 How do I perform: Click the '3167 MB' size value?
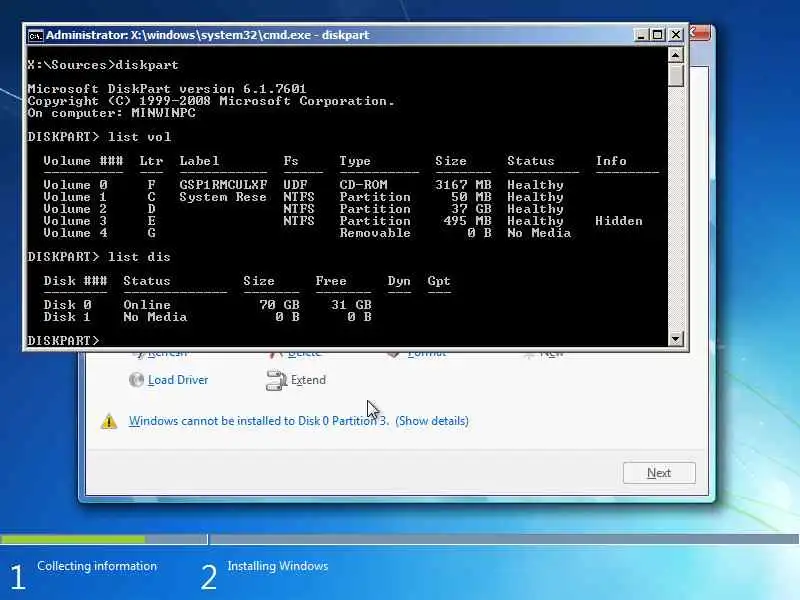pyautogui.click(x=463, y=185)
